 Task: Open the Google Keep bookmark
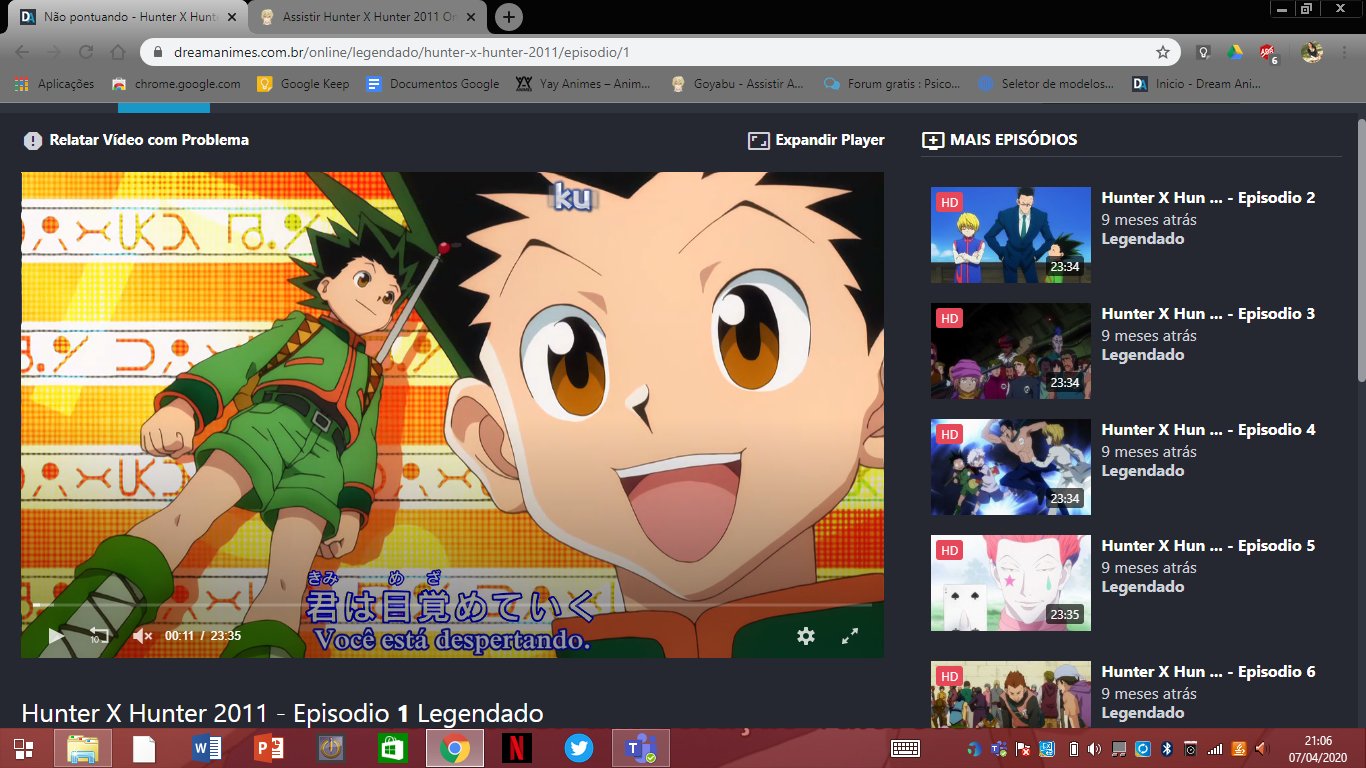pos(303,84)
